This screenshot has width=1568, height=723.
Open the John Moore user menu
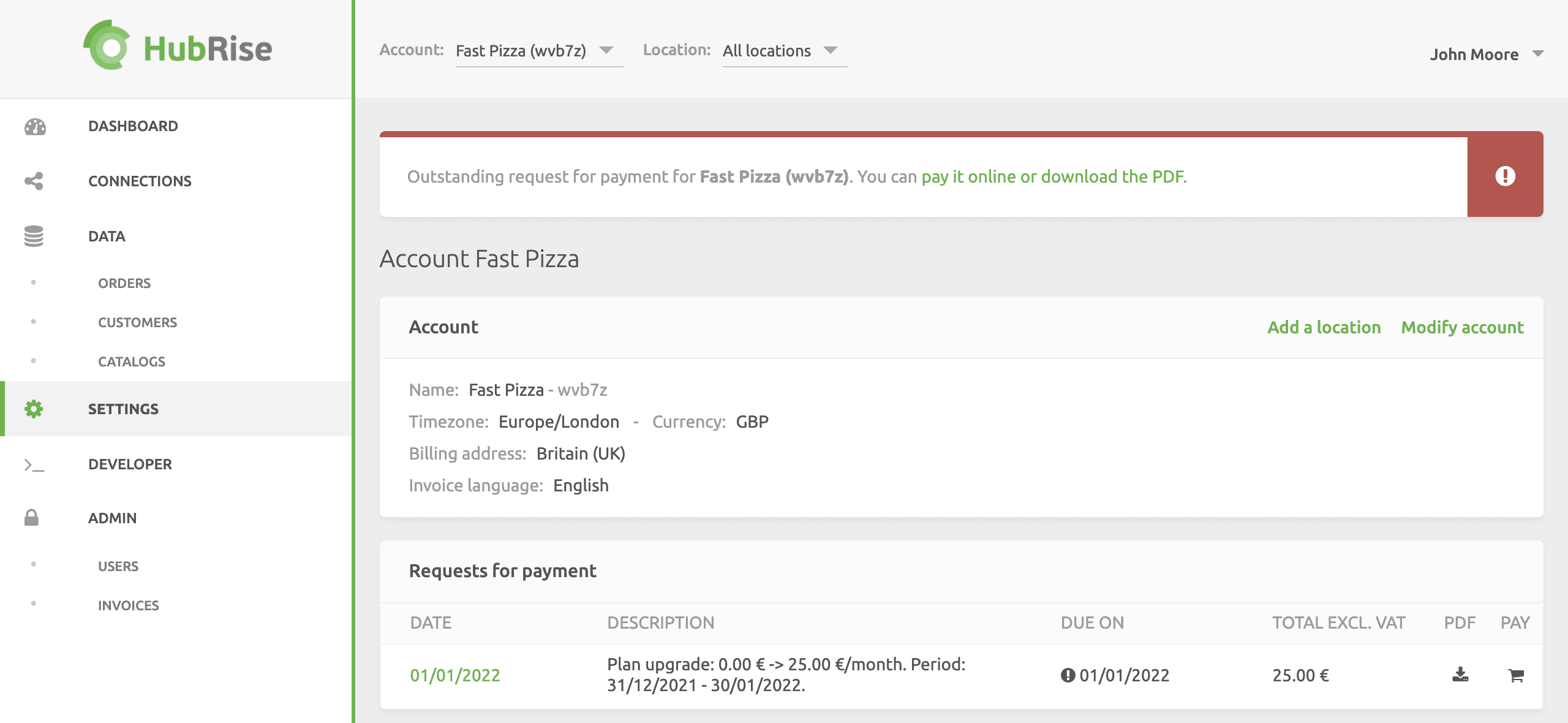[x=1485, y=55]
